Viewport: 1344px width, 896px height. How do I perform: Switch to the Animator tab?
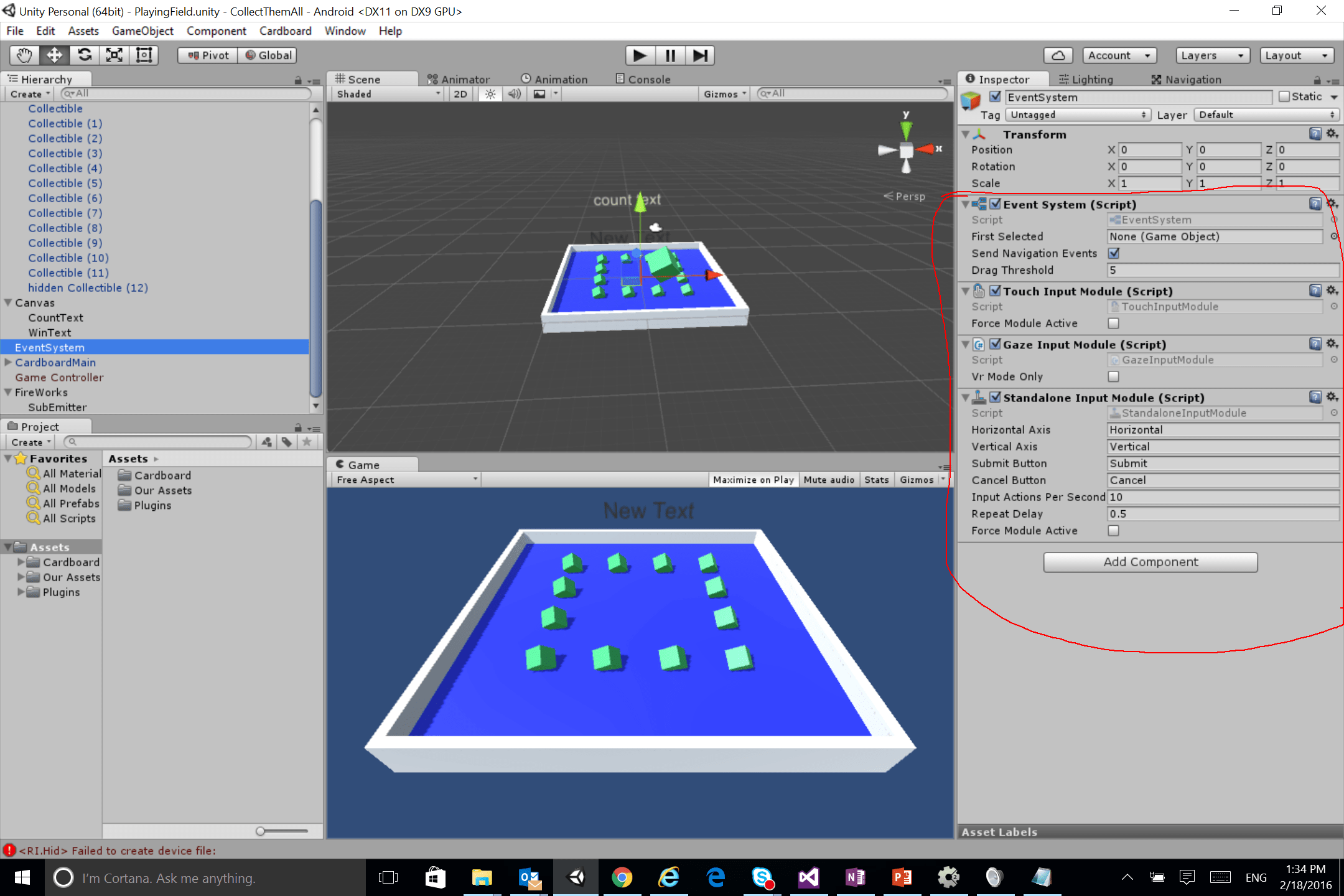(x=459, y=79)
